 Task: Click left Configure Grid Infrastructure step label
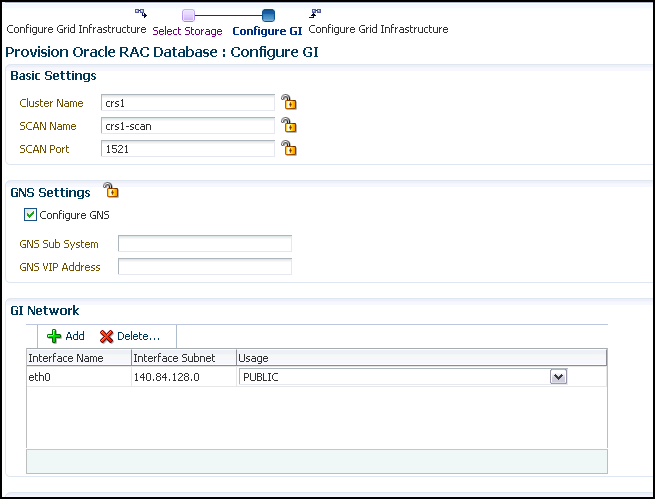click(x=76, y=29)
